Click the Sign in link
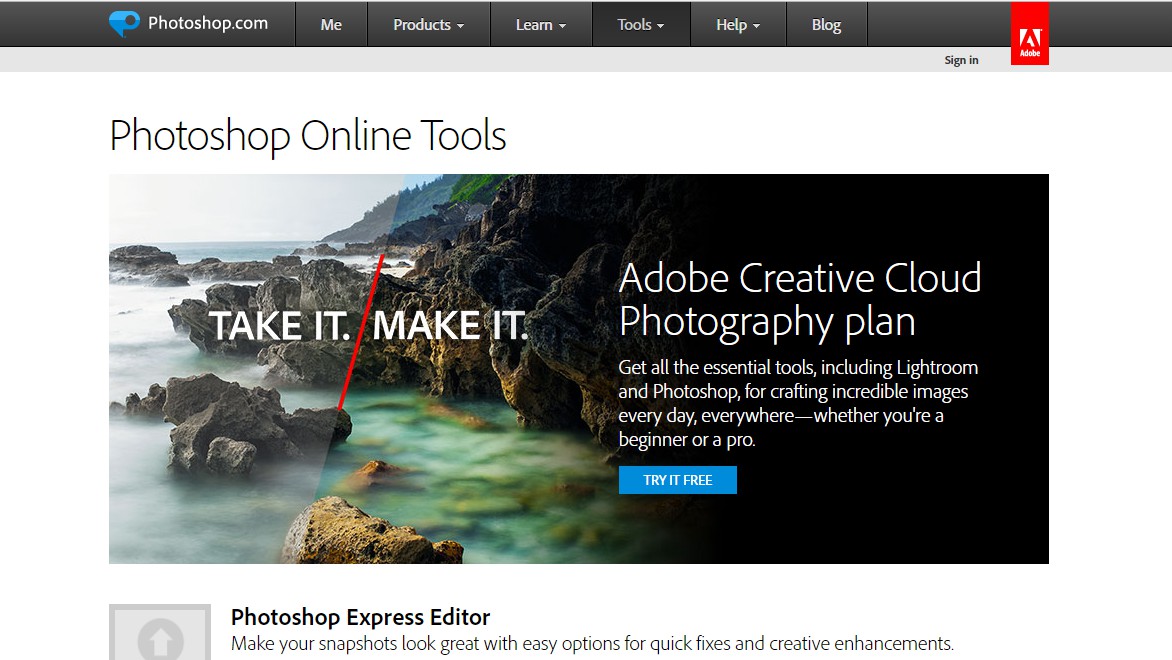Screen dimensions: 1172x660 tap(961, 59)
